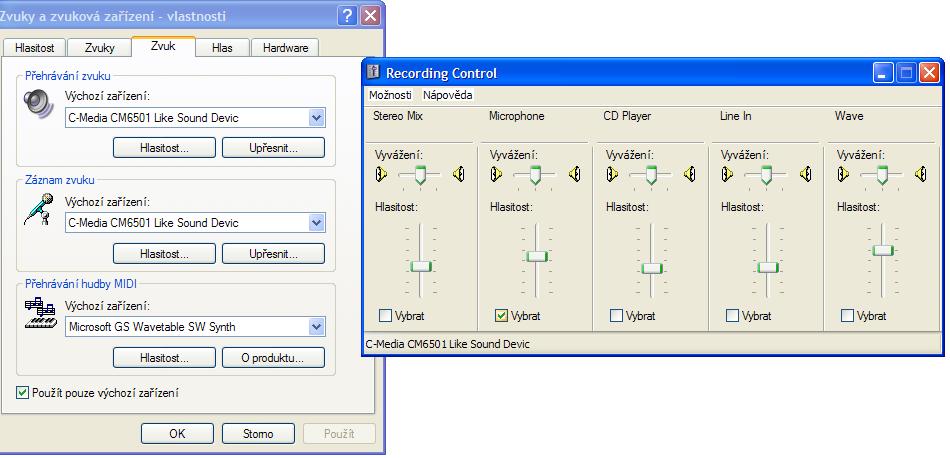Click the help question mark button
The image size is (950, 458).
point(346,16)
